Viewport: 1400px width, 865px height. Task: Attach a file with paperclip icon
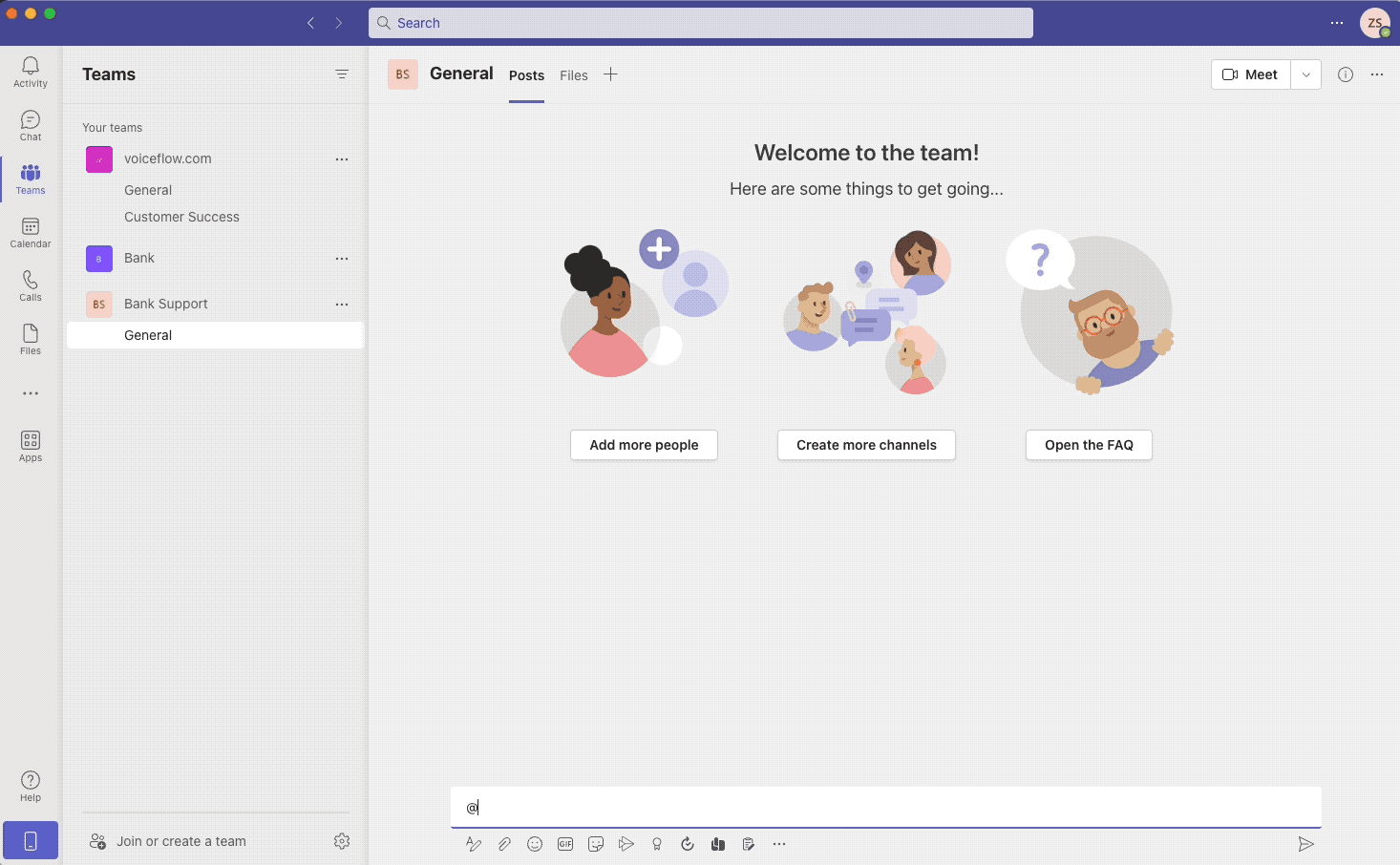pos(504,844)
